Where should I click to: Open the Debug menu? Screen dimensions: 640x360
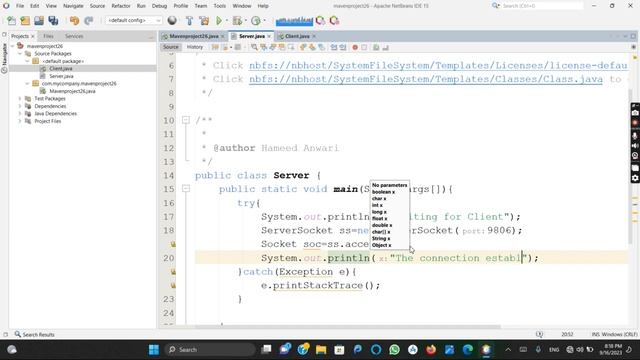click(159, 6)
